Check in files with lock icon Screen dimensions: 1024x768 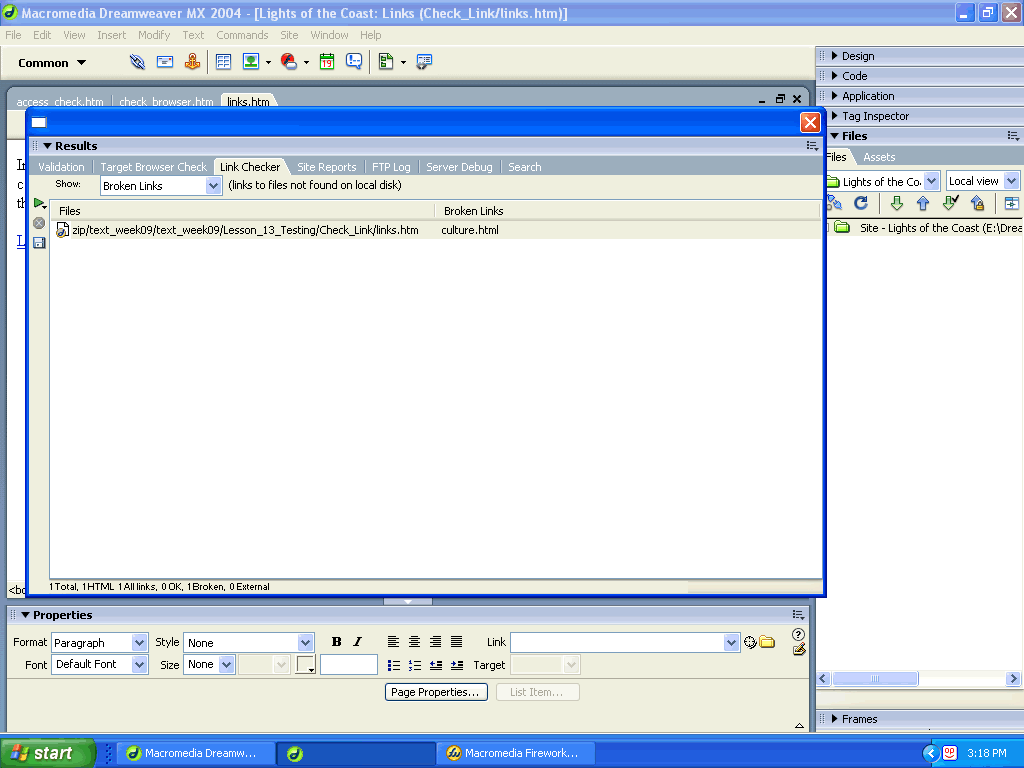pyautogui.click(x=978, y=203)
